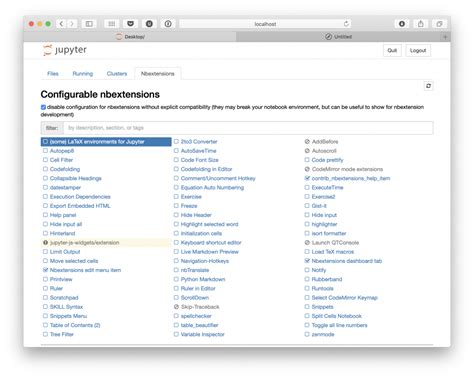Open the Safari downloads icon

(402, 24)
